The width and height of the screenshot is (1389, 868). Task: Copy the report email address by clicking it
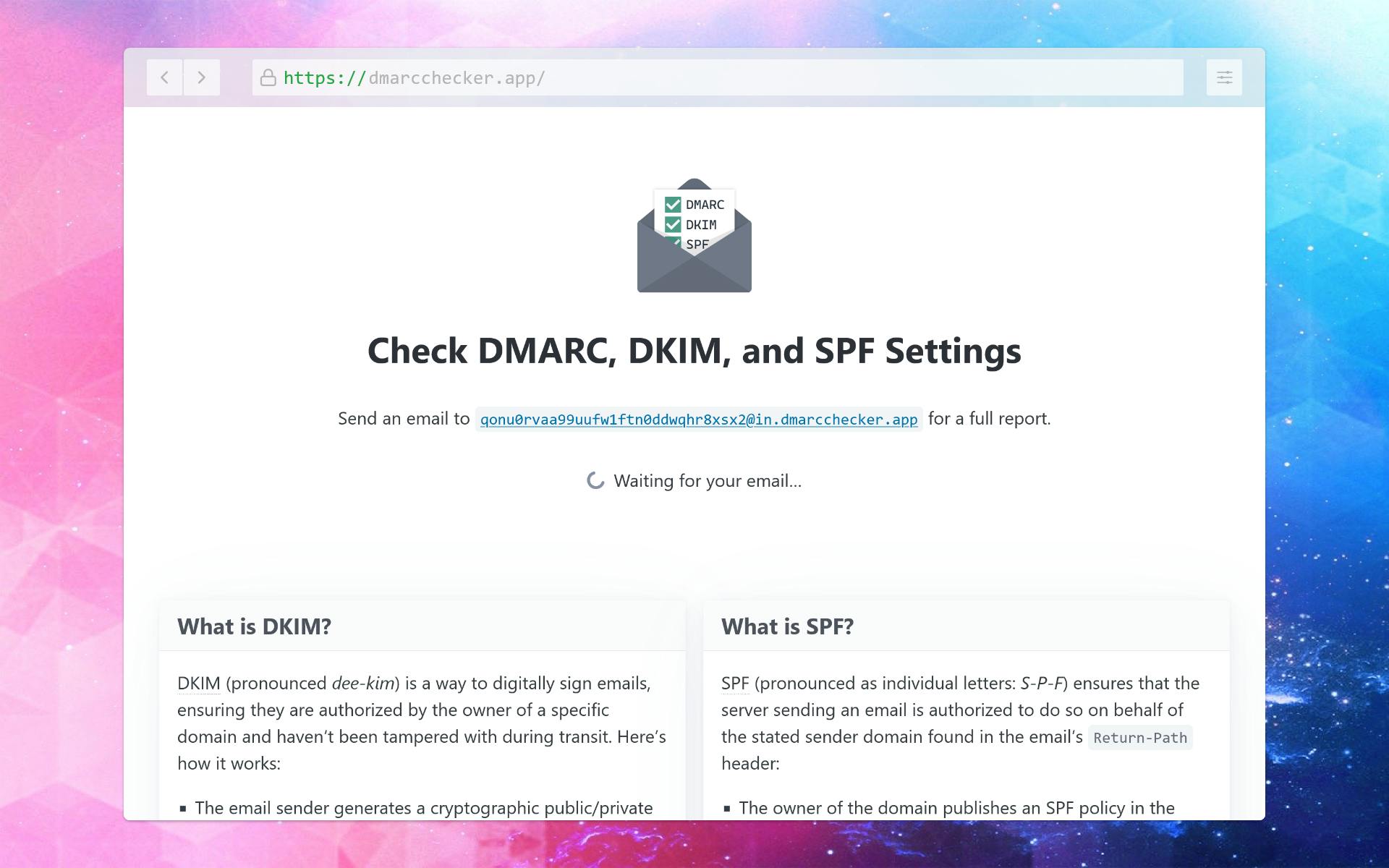(x=697, y=419)
